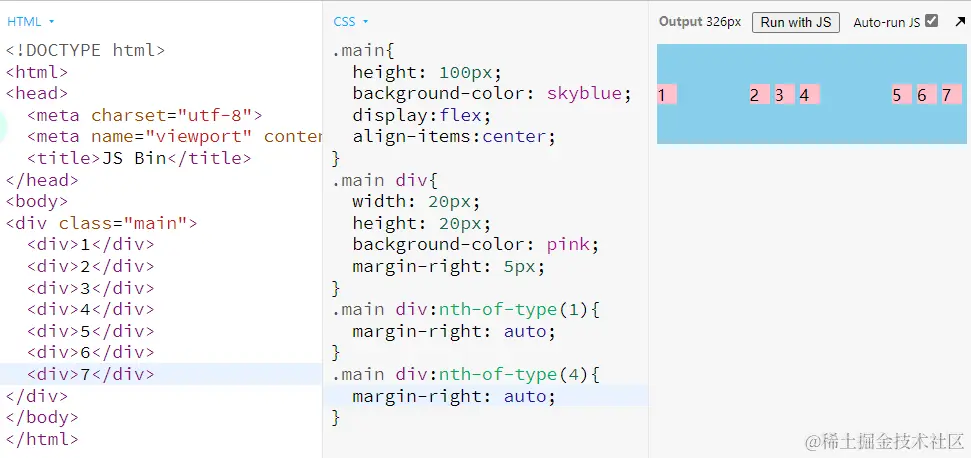The height and width of the screenshot is (458, 971).
Task: Click pink box 3 in output
Action: coord(784,95)
